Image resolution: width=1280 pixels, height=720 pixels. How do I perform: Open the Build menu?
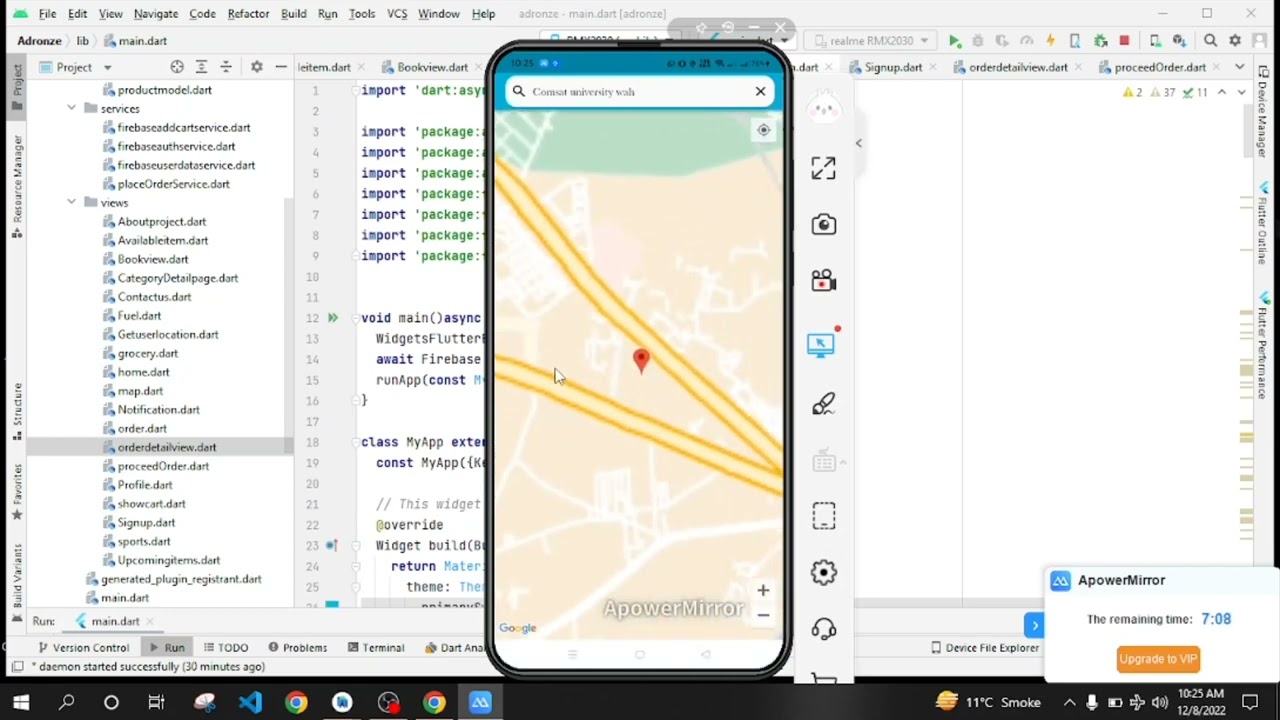293,14
